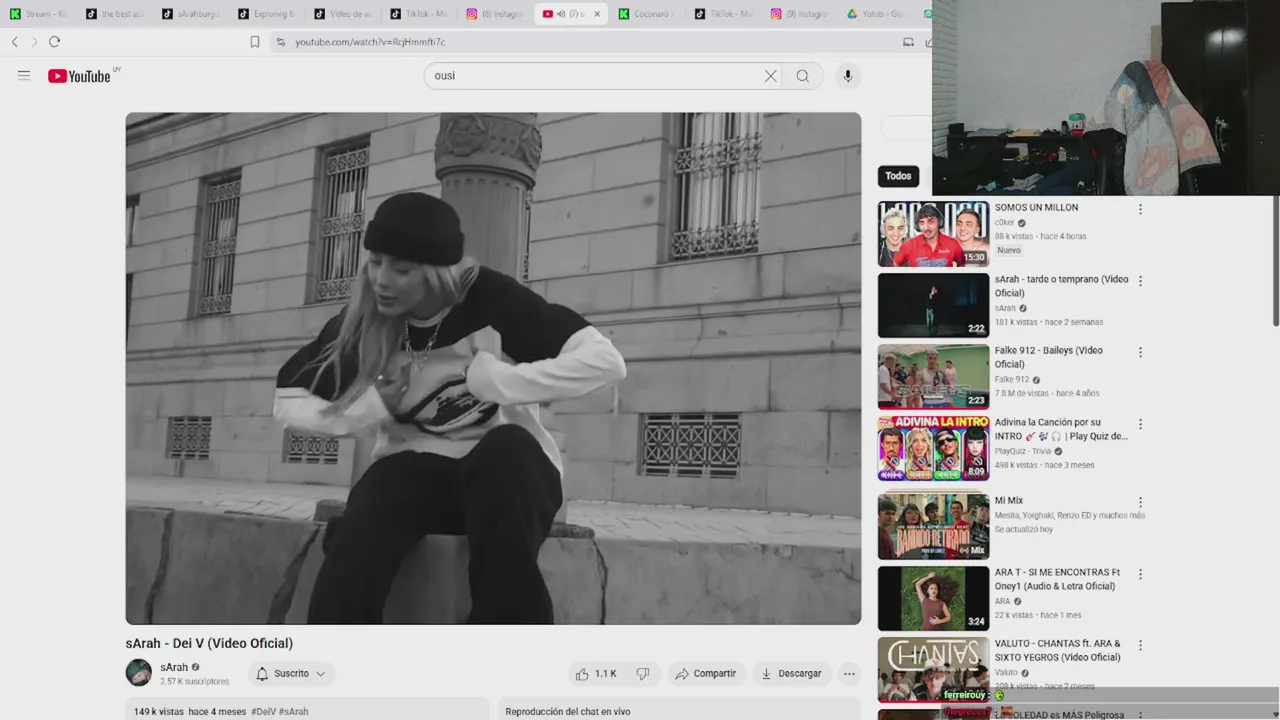Screen dimensions: 1280x720
Task: Open sArah channel avatar
Action: (x=139, y=673)
